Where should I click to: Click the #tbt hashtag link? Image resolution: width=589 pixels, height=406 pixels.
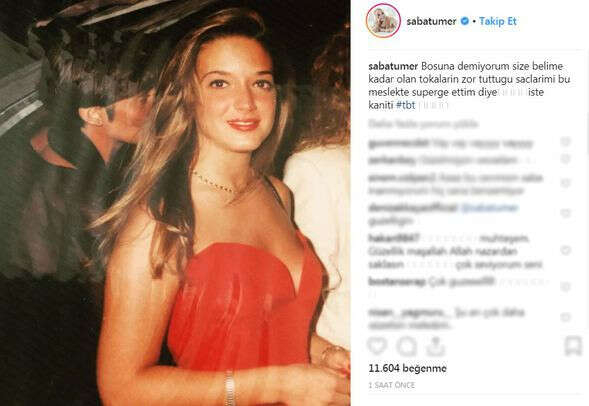[406, 105]
